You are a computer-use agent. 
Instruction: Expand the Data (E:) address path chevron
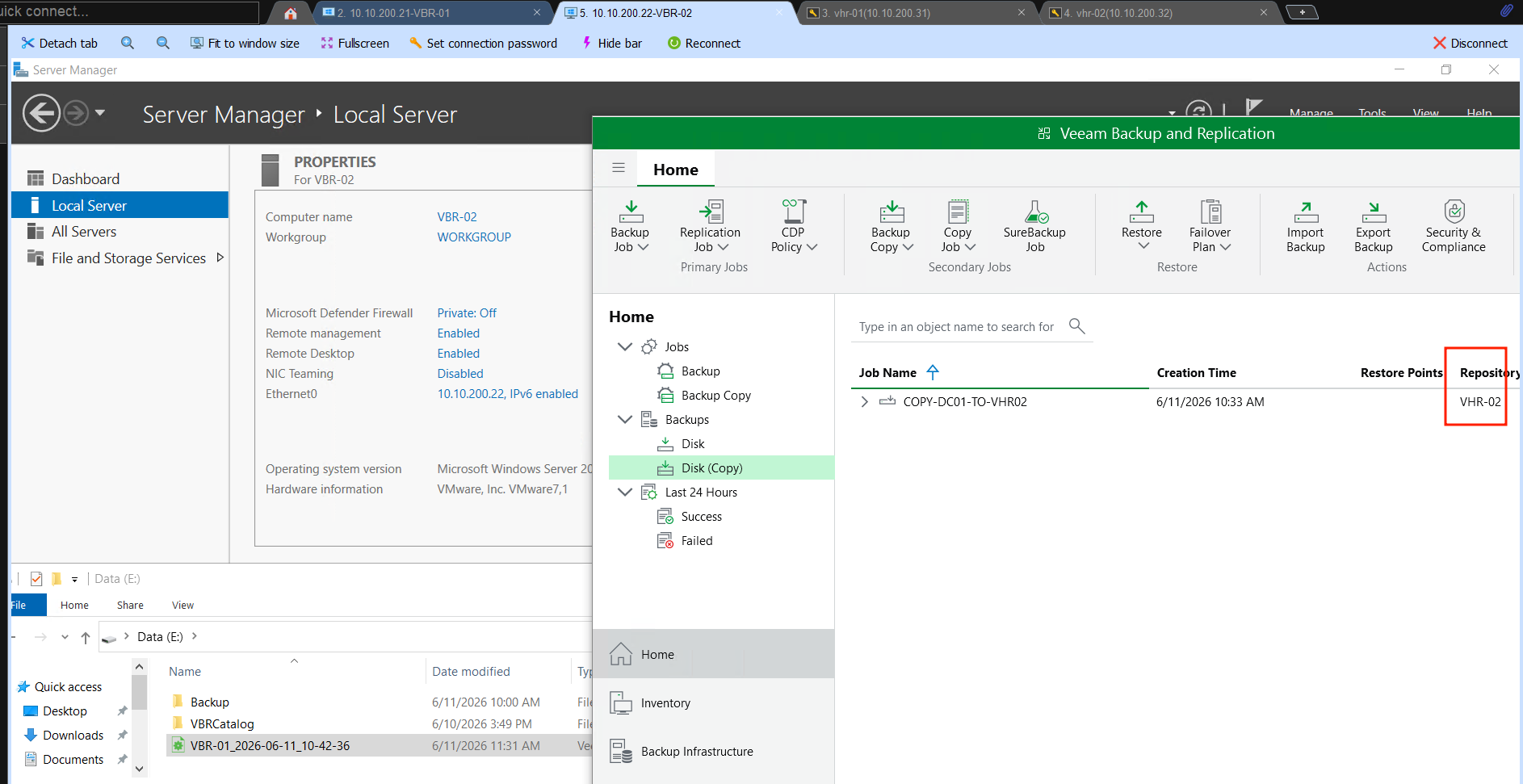pos(195,636)
